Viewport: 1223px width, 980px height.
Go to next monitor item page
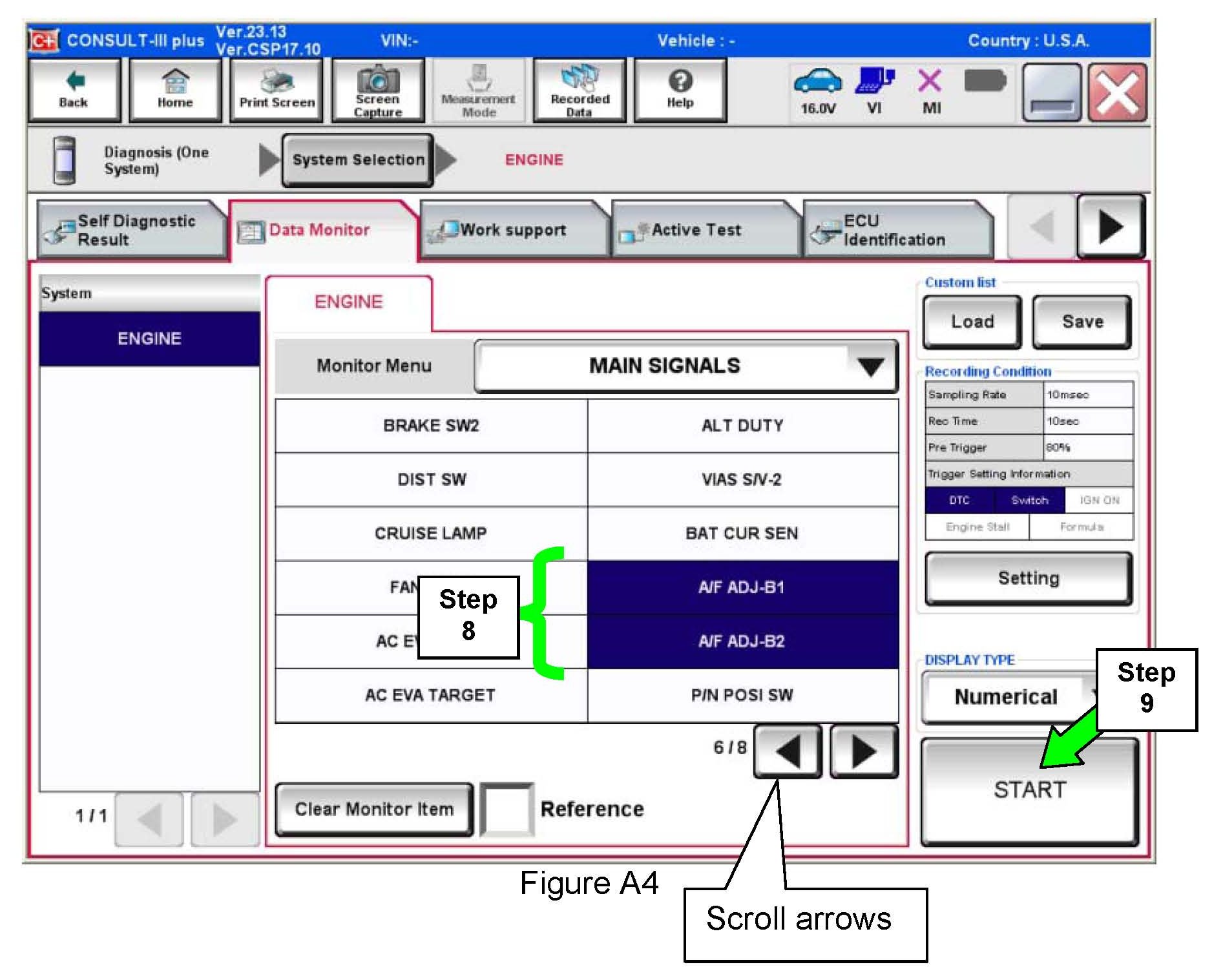point(864,751)
